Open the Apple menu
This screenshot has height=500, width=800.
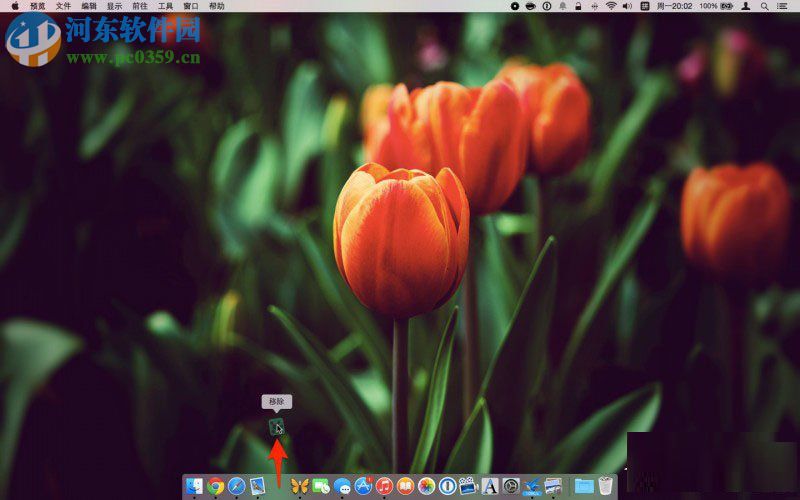pos(15,6)
